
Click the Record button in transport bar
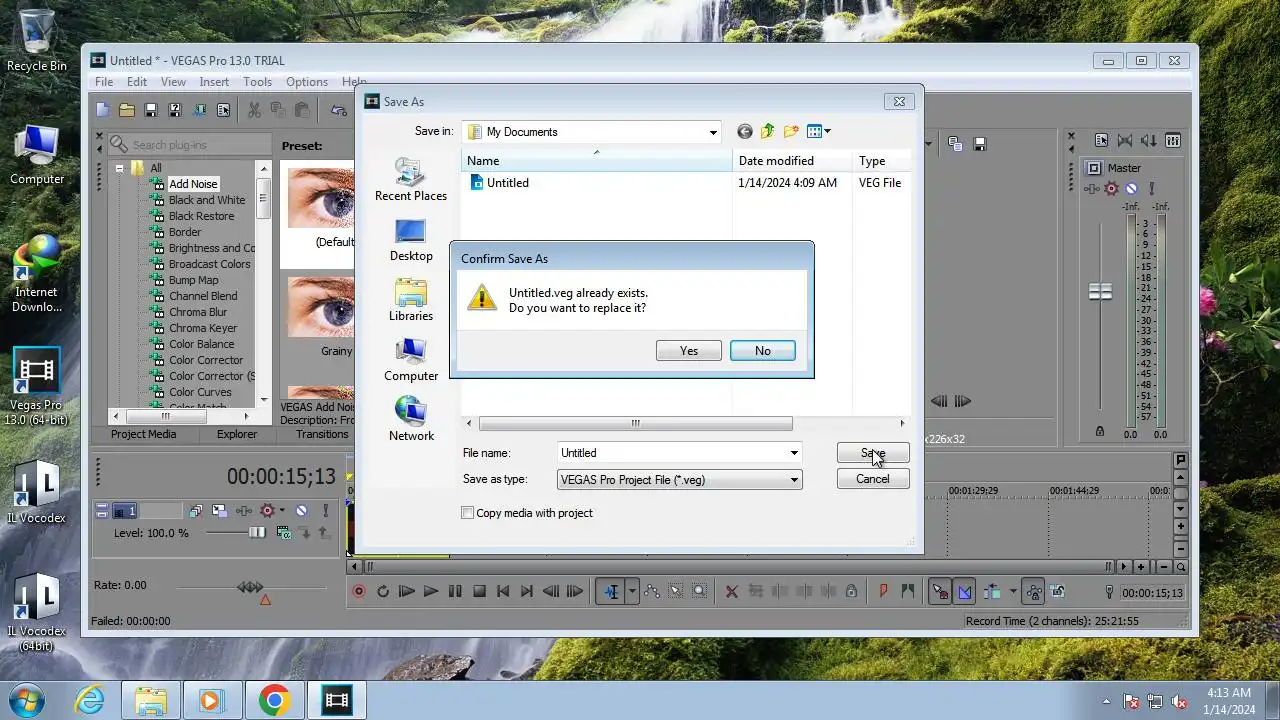[x=359, y=591]
